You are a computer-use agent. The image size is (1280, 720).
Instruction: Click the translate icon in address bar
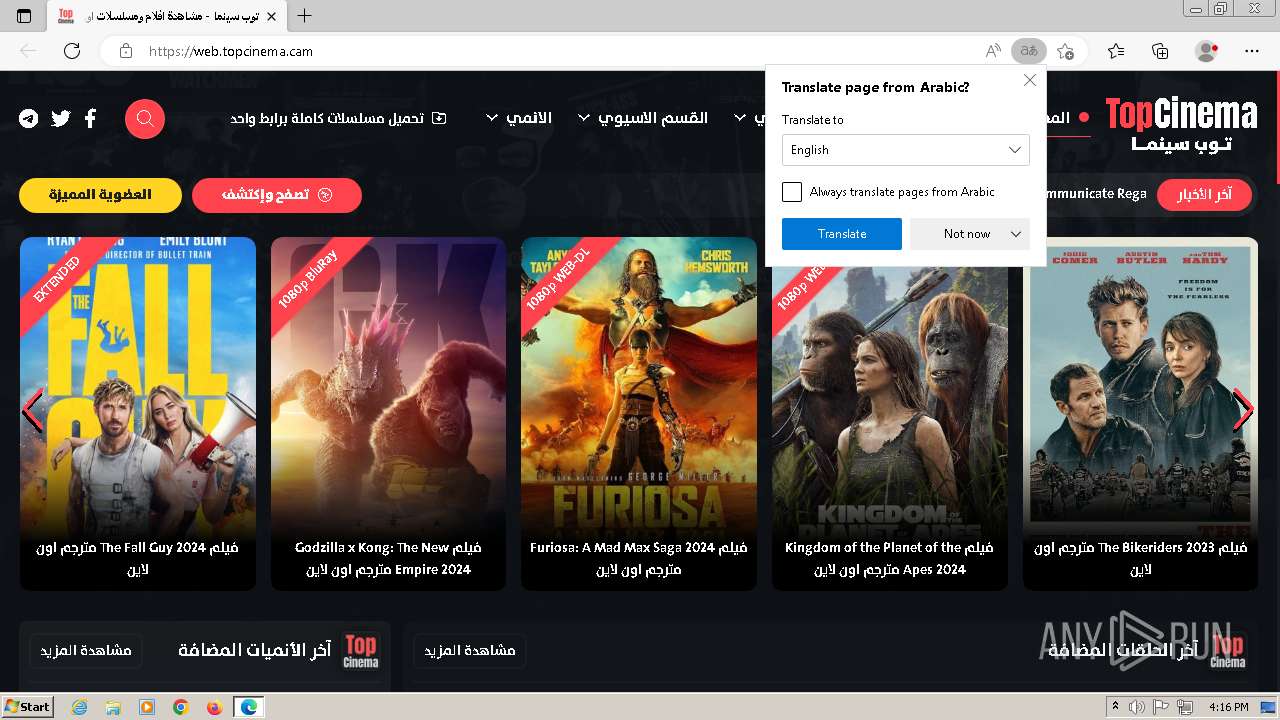(1028, 51)
